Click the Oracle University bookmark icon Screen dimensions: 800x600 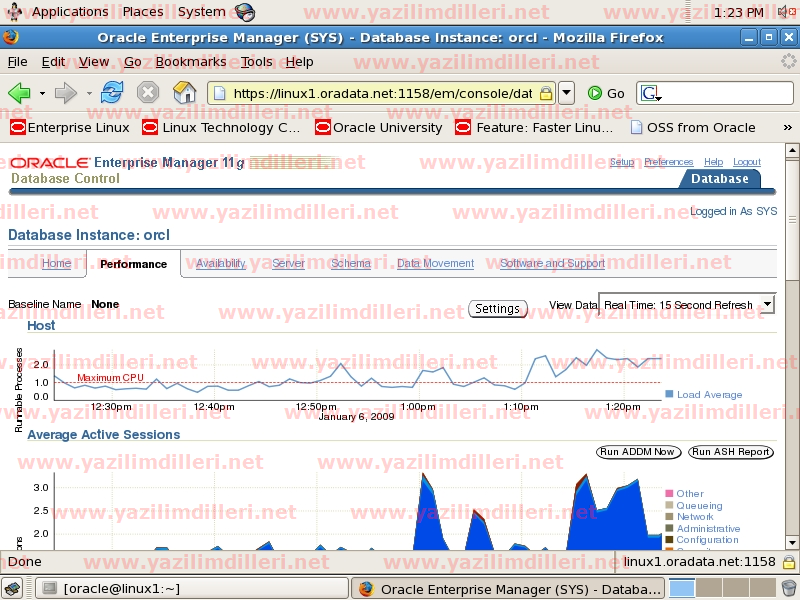point(322,128)
